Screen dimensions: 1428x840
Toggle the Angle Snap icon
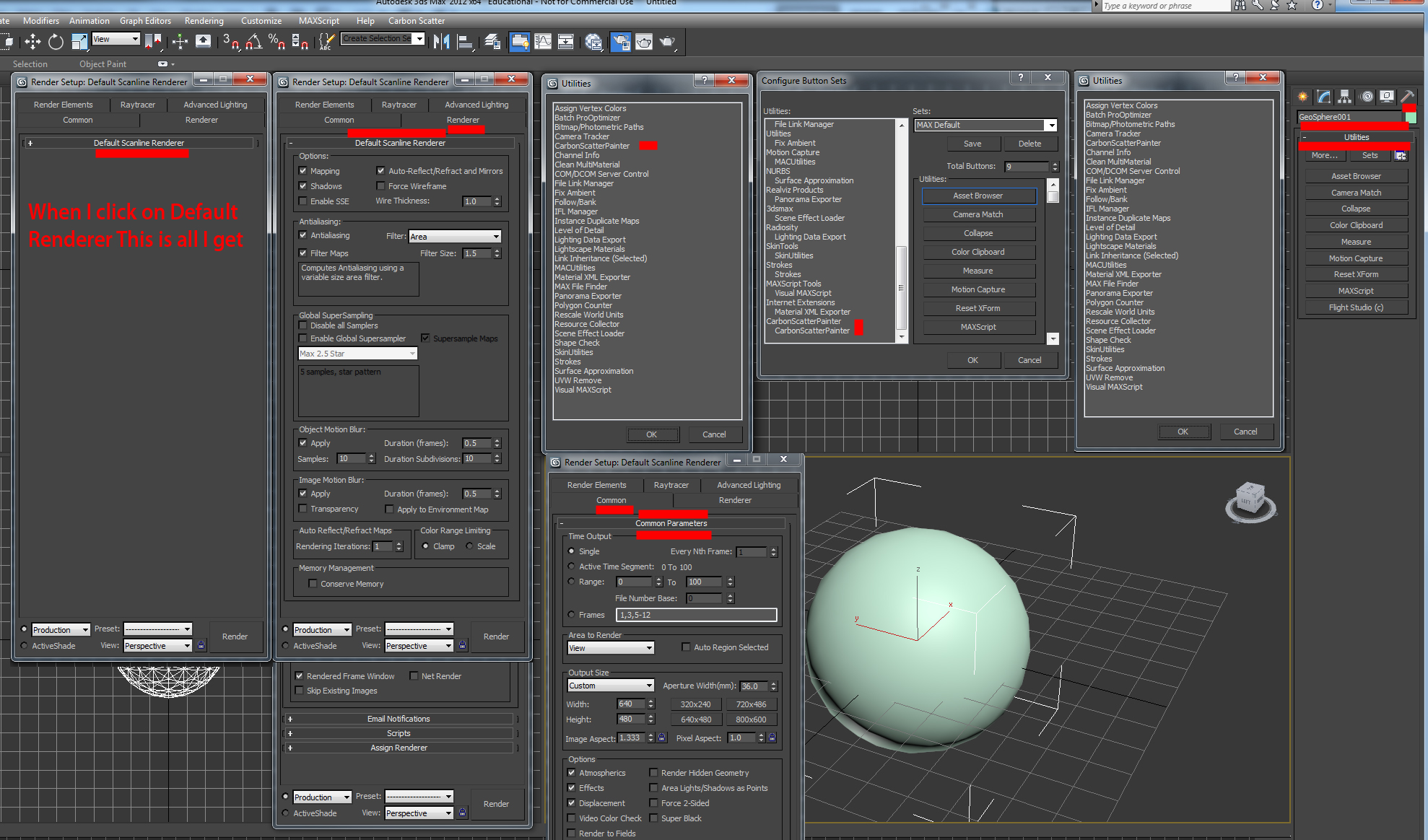(253, 42)
